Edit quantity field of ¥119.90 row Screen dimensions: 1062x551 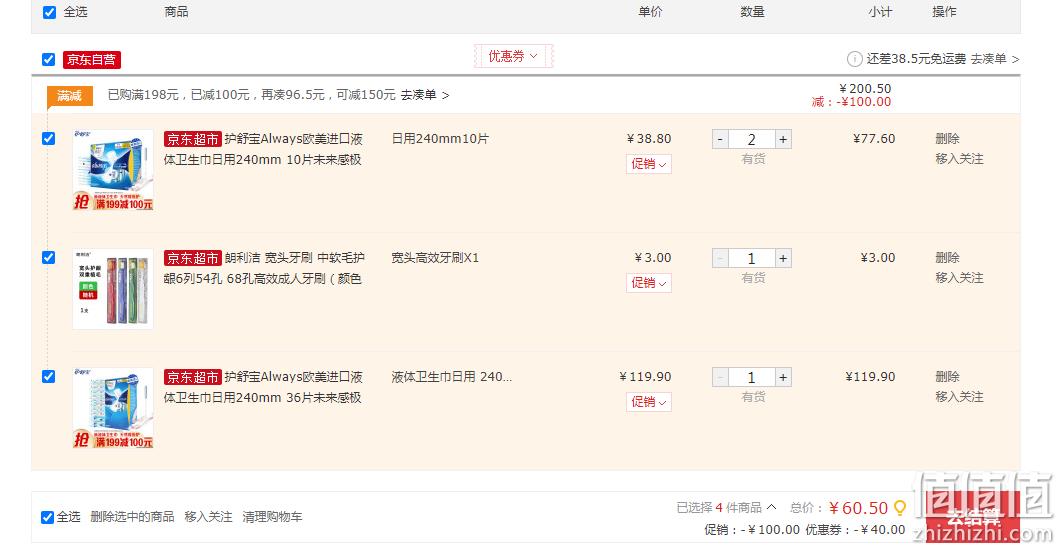coord(752,378)
